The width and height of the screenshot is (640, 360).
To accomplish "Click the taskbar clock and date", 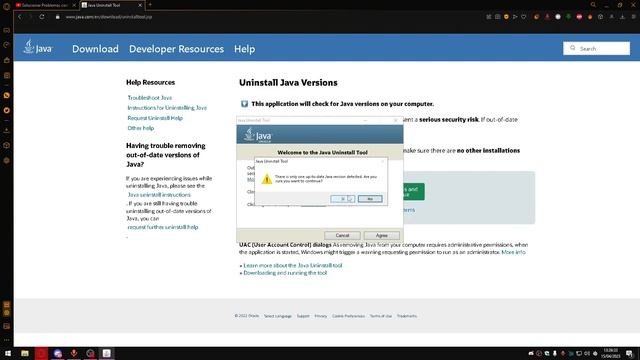I will coord(611,353).
